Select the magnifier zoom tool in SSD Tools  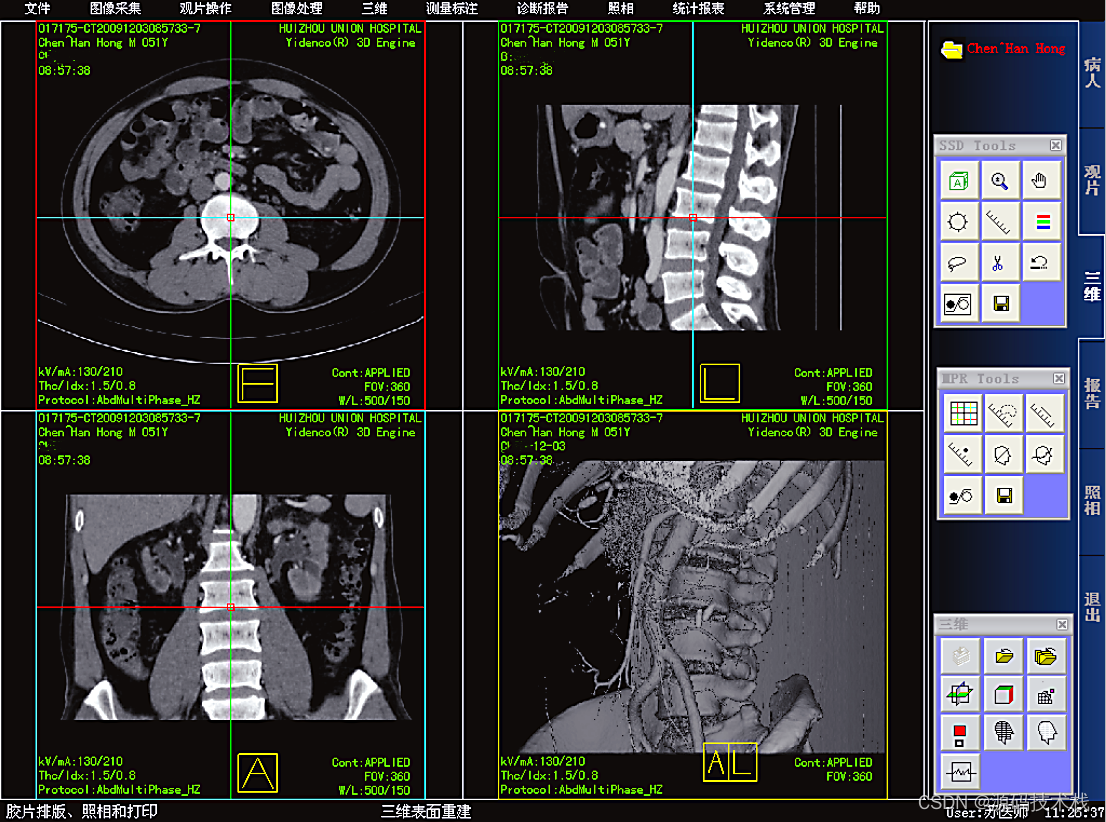point(1000,181)
